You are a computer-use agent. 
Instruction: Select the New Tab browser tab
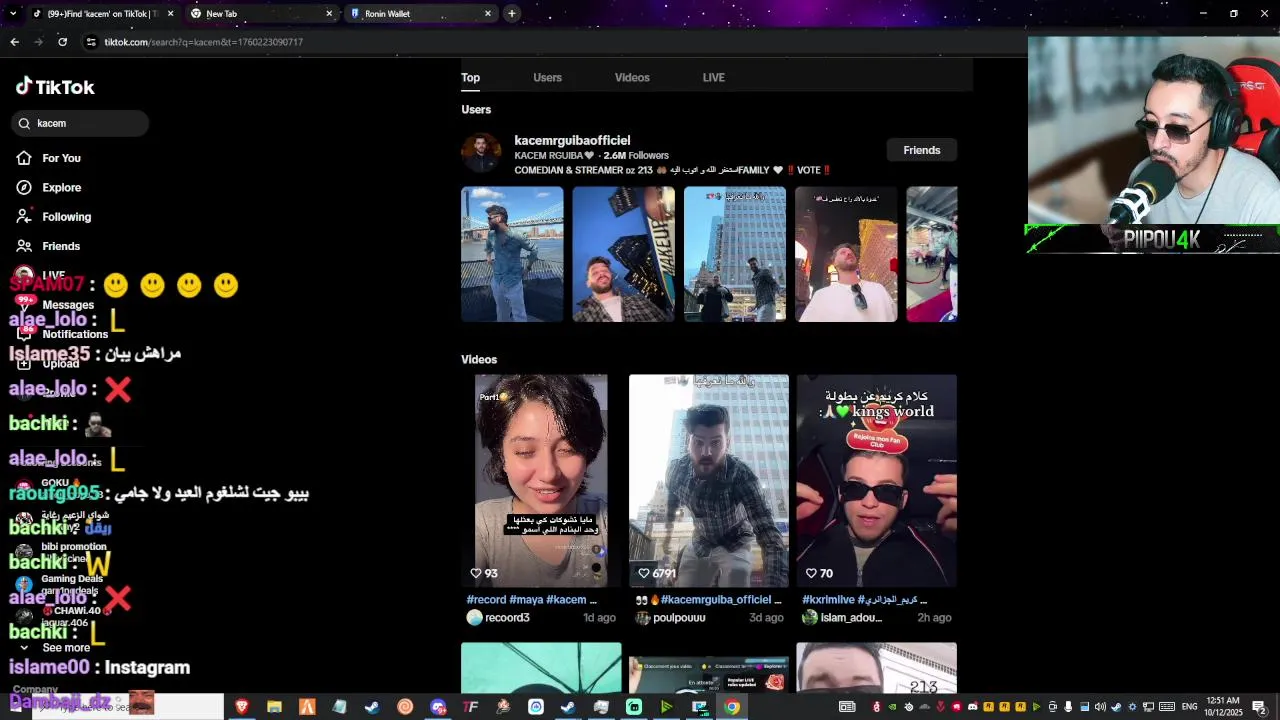coord(264,14)
